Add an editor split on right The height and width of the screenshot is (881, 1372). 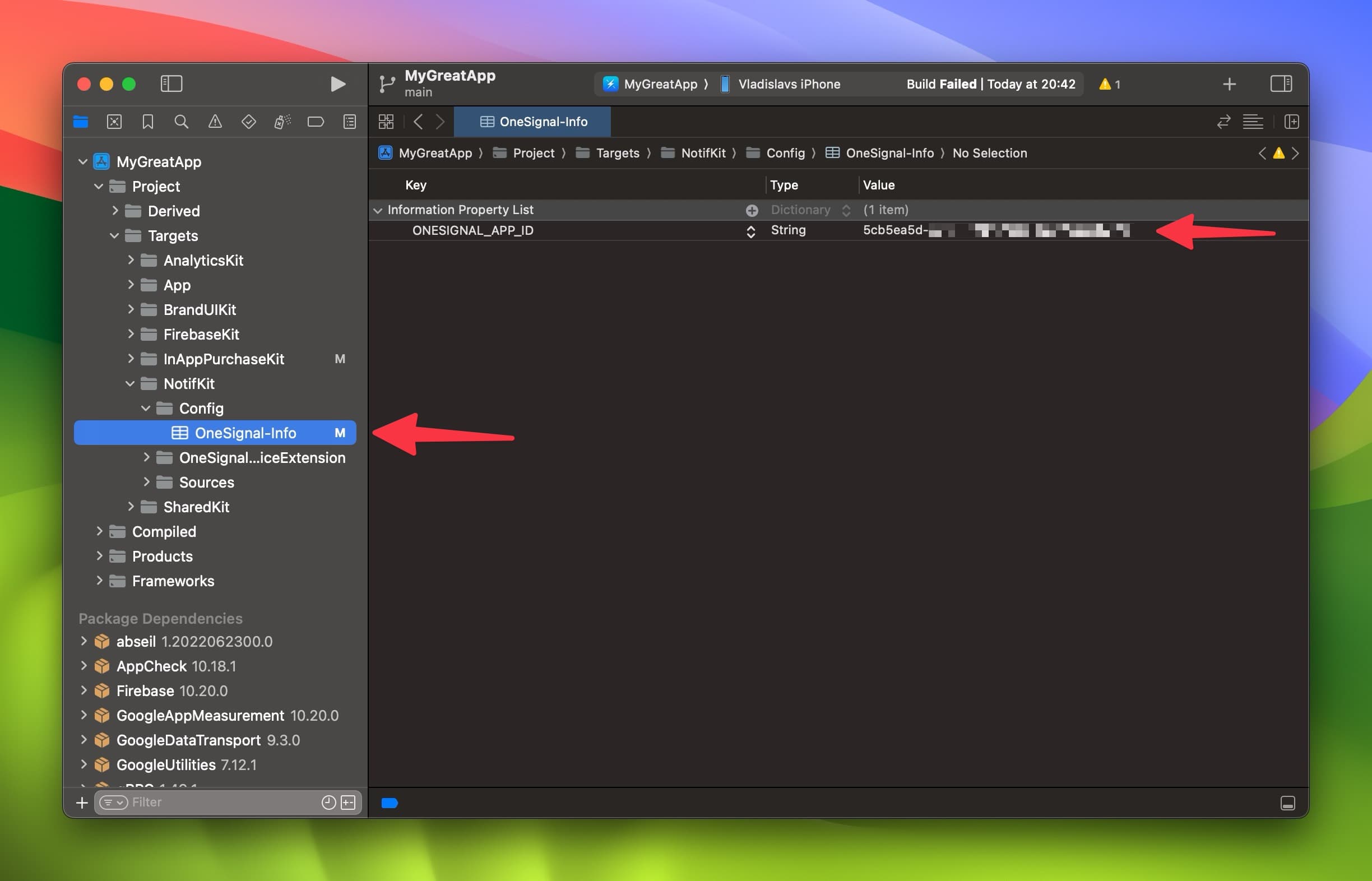[x=1291, y=121]
